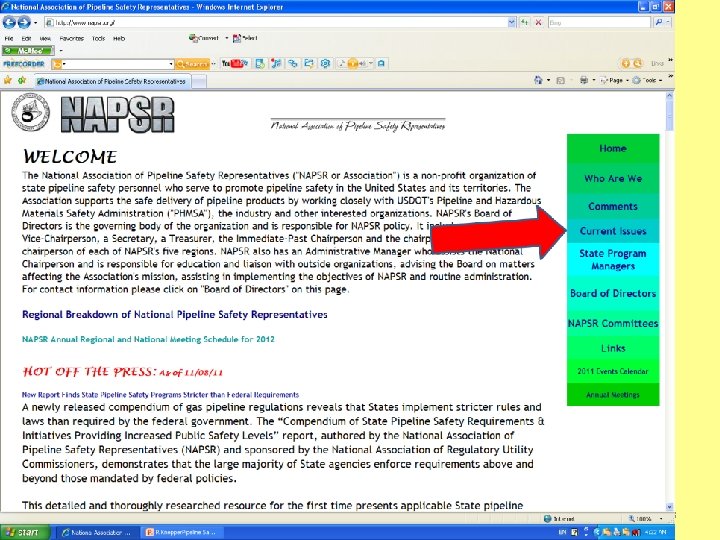The width and height of the screenshot is (720, 540).
Task: Click the Bing search box
Action: 599,22
